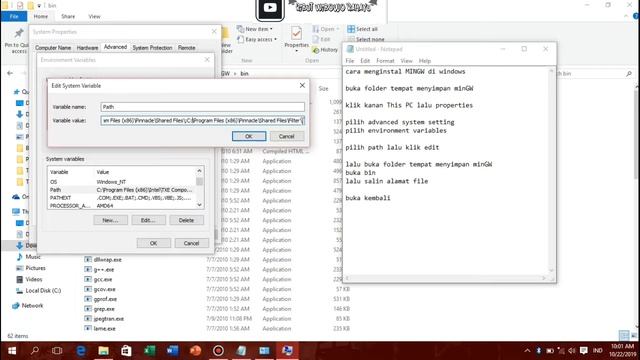Open the File tab in File Explorer
The height and width of the screenshot is (360, 640).
tap(14, 16)
